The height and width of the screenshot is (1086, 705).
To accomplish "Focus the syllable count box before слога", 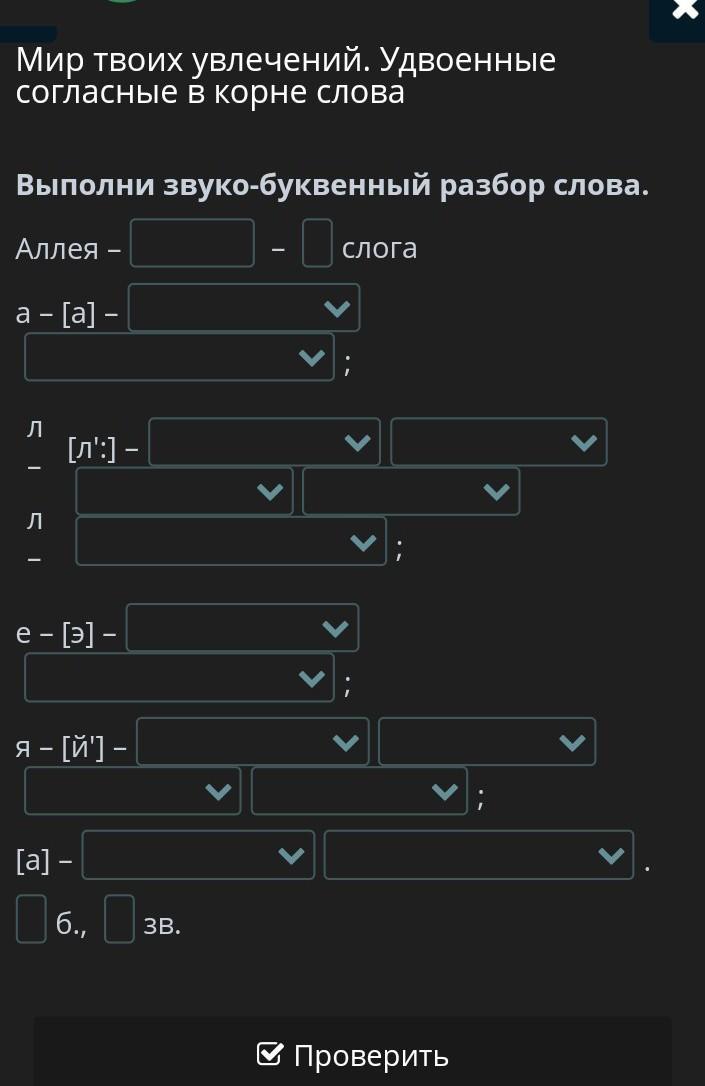I will pyautogui.click(x=317, y=244).
